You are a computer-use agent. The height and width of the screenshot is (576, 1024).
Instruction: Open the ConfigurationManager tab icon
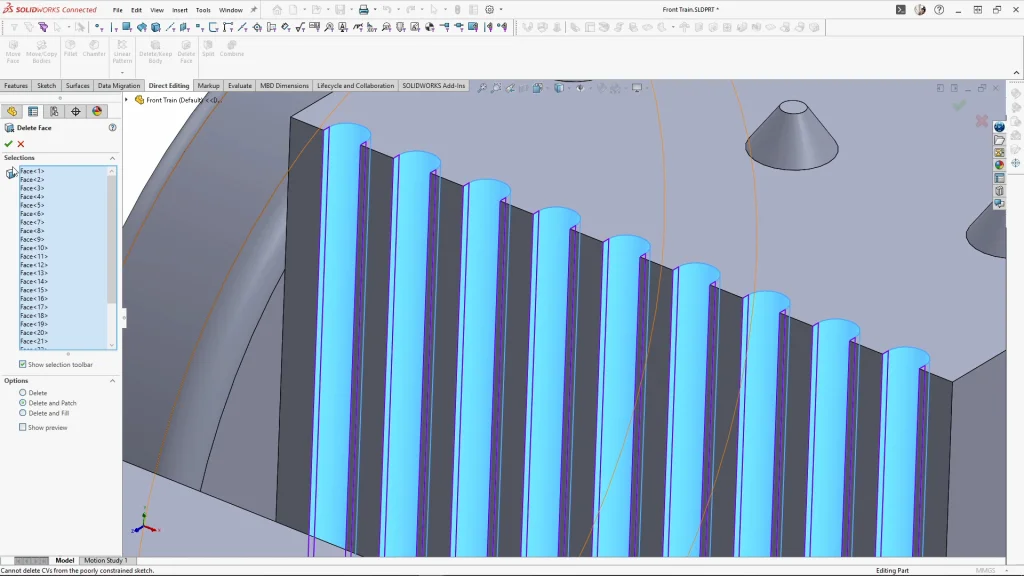[x=54, y=112]
